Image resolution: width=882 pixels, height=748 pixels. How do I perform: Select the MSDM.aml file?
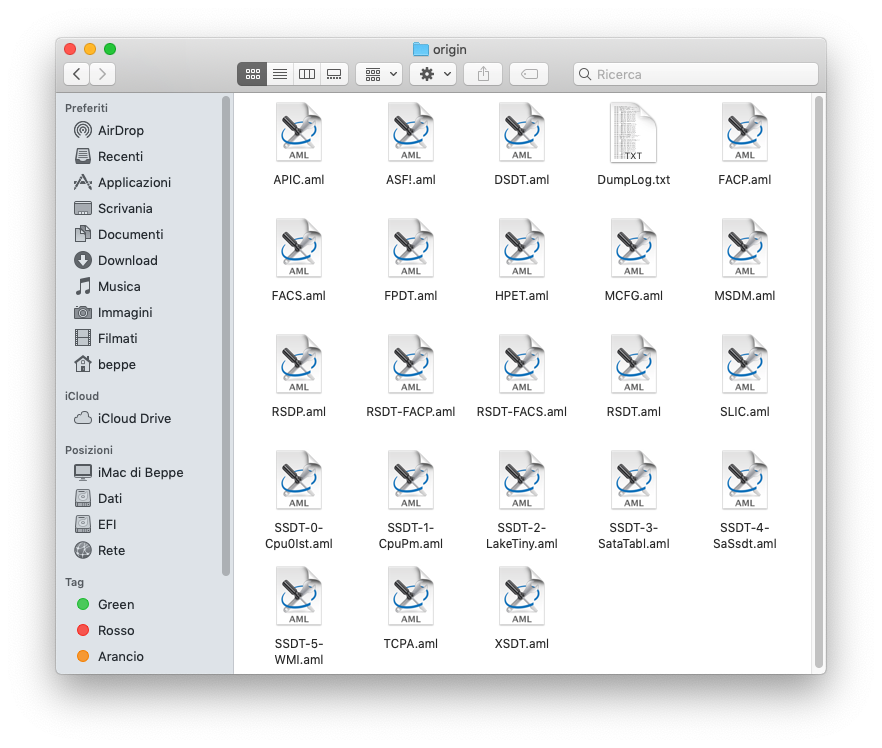pyautogui.click(x=745, y=260)
